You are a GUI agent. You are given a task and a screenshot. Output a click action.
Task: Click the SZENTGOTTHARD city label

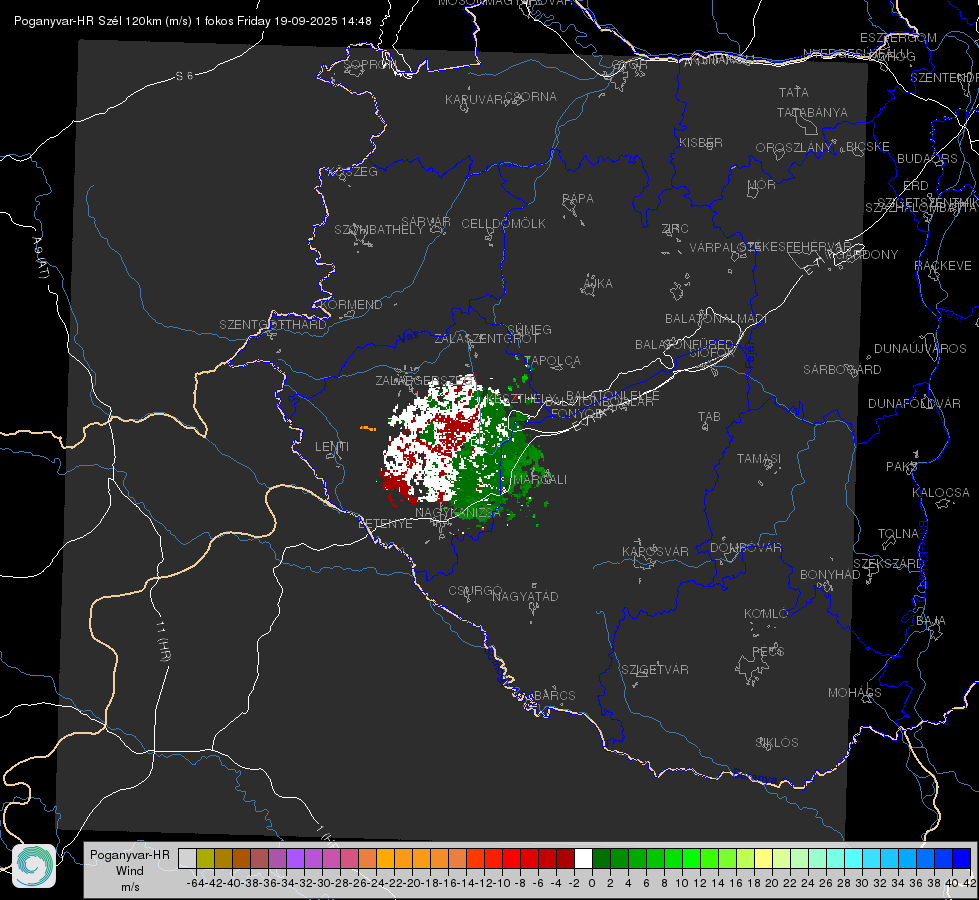pos(273,325)
